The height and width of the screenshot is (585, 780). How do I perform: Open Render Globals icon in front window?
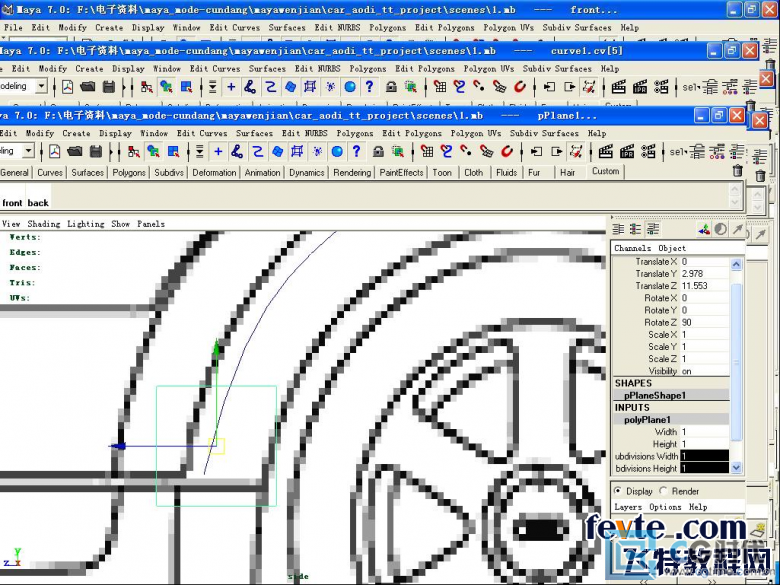pyautogui.click(x=648, y=151)
